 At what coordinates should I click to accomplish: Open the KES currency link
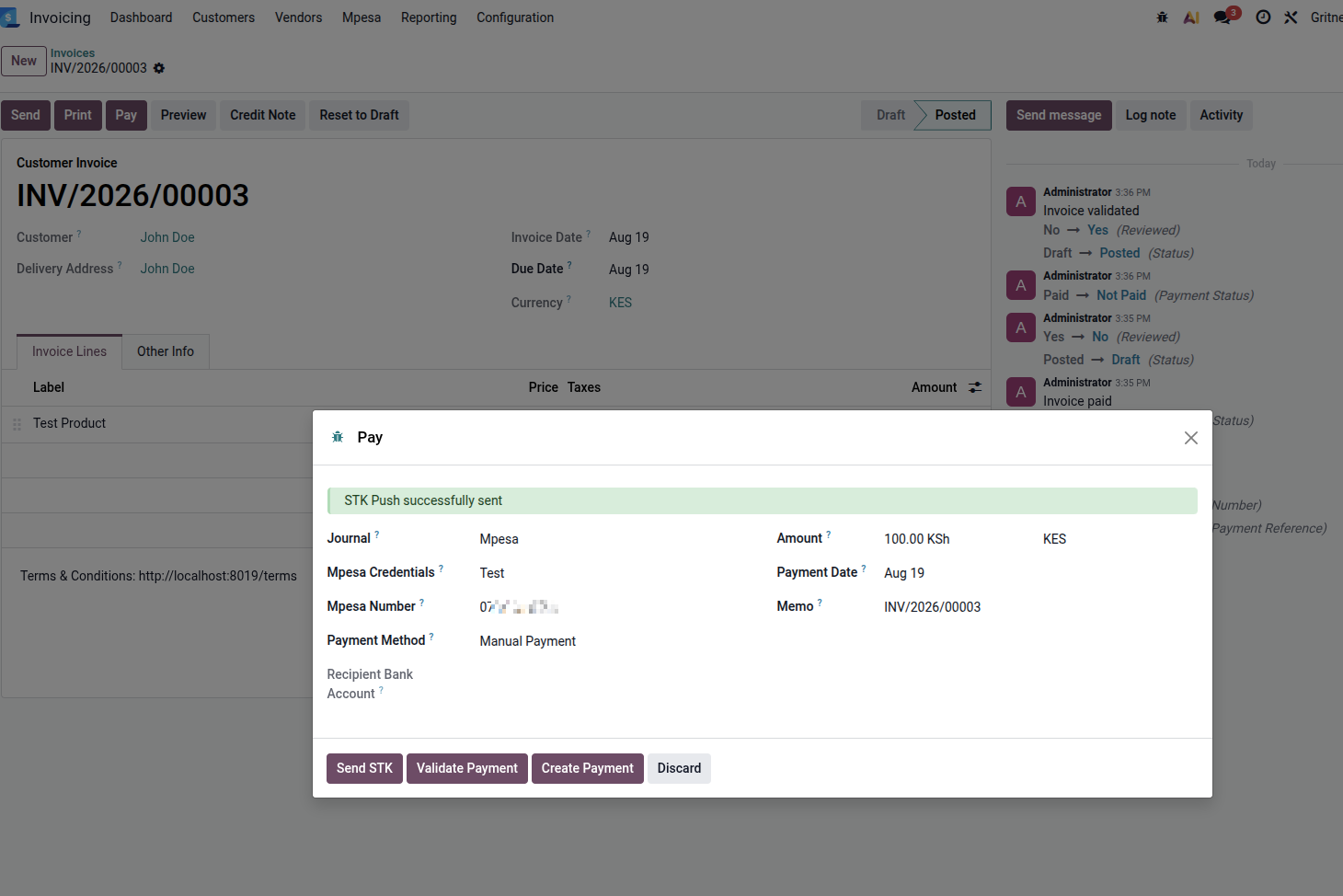pos(620,303)
